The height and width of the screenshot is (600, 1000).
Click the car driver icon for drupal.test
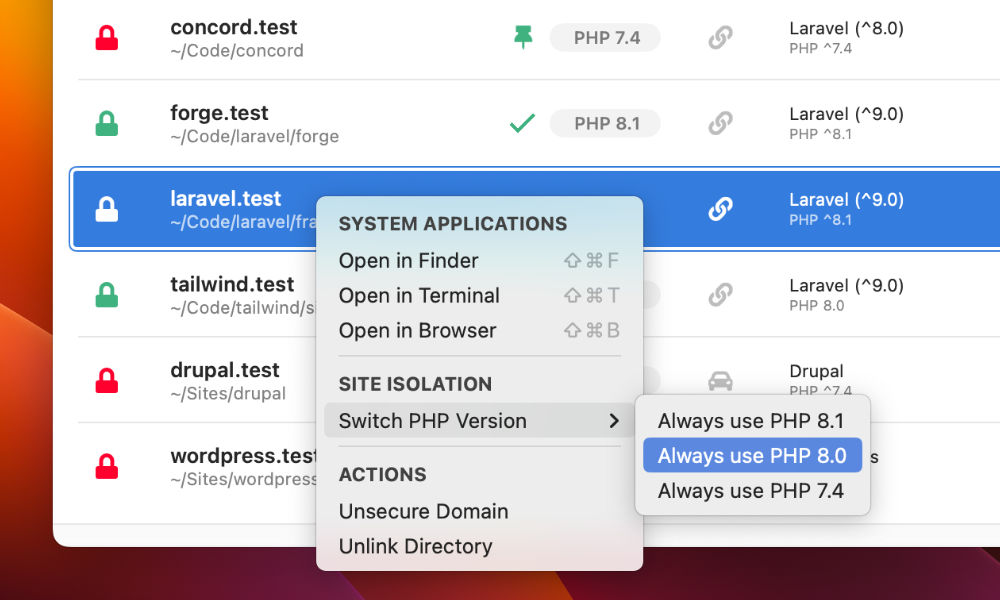point(720,381)
